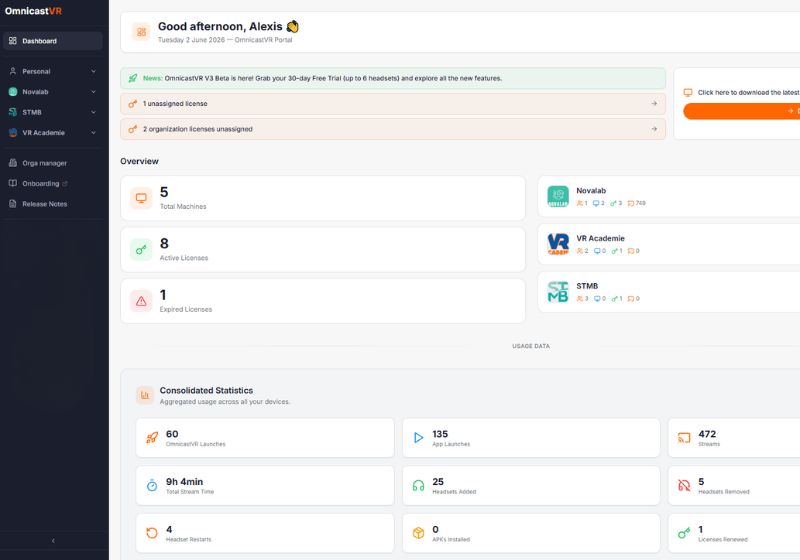
Task: Click Novalab's 749 streams count
Action: point(641,203)
